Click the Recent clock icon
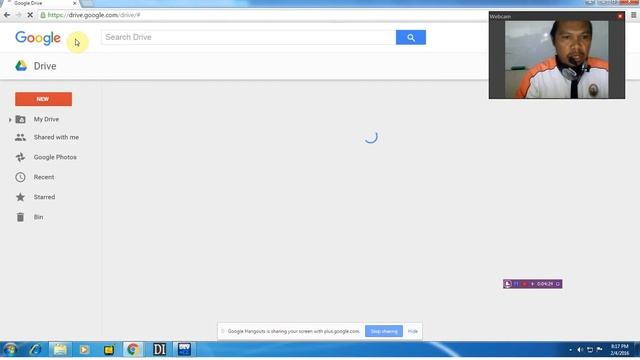640x360 pixels. 20,177
